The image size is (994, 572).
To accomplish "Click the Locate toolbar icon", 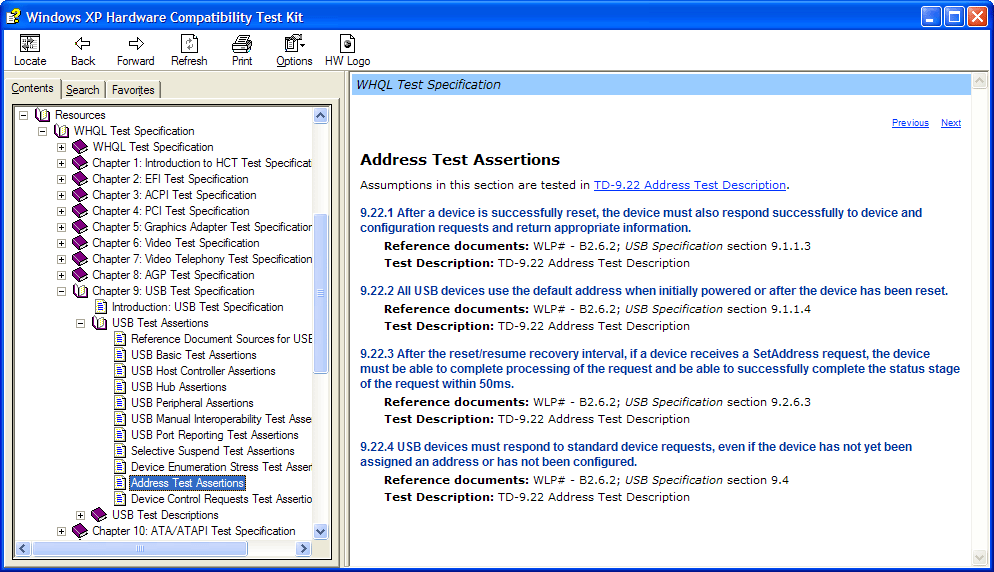I will click(x=30, y=44).
